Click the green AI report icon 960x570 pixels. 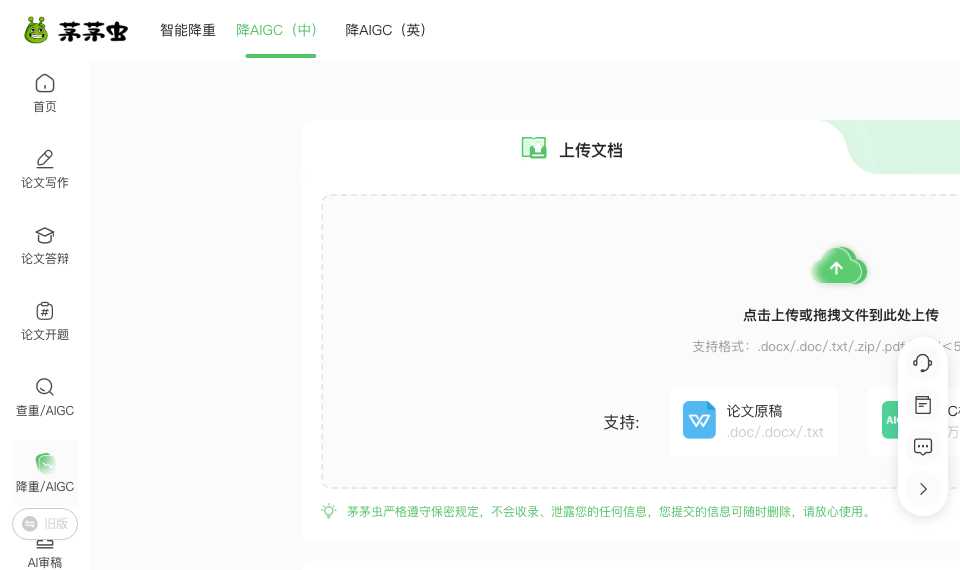pyautogui.click(x=890, y=420)
